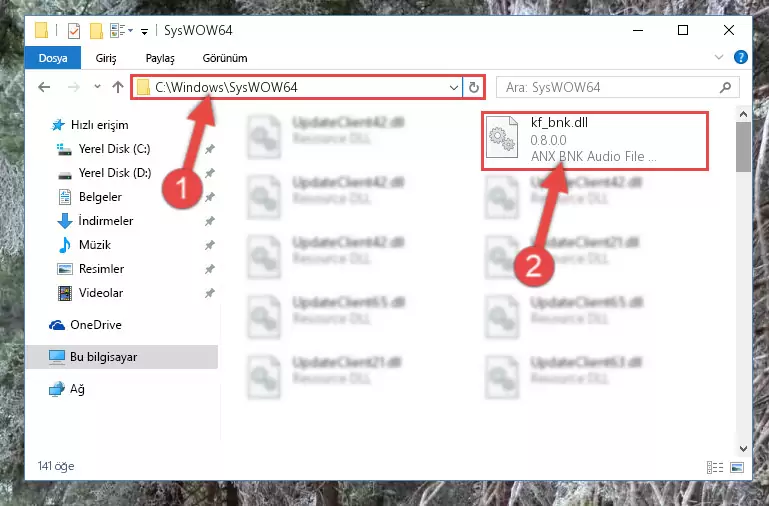The height and width of the screenshot is (506, 769).
Task: Click the scroll up arrow of the file list
Action: pos(743,114)
